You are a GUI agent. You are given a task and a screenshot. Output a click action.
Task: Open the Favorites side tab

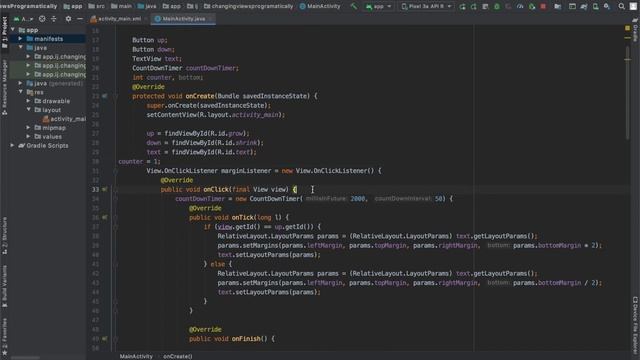(4, 337)
